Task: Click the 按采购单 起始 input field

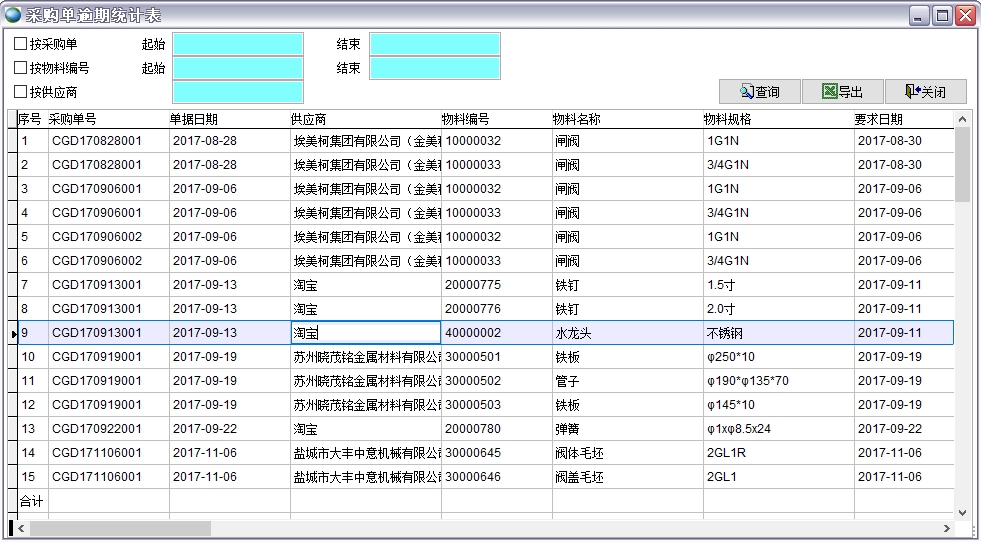Action: pyautogui.click(x=238, y=44)
